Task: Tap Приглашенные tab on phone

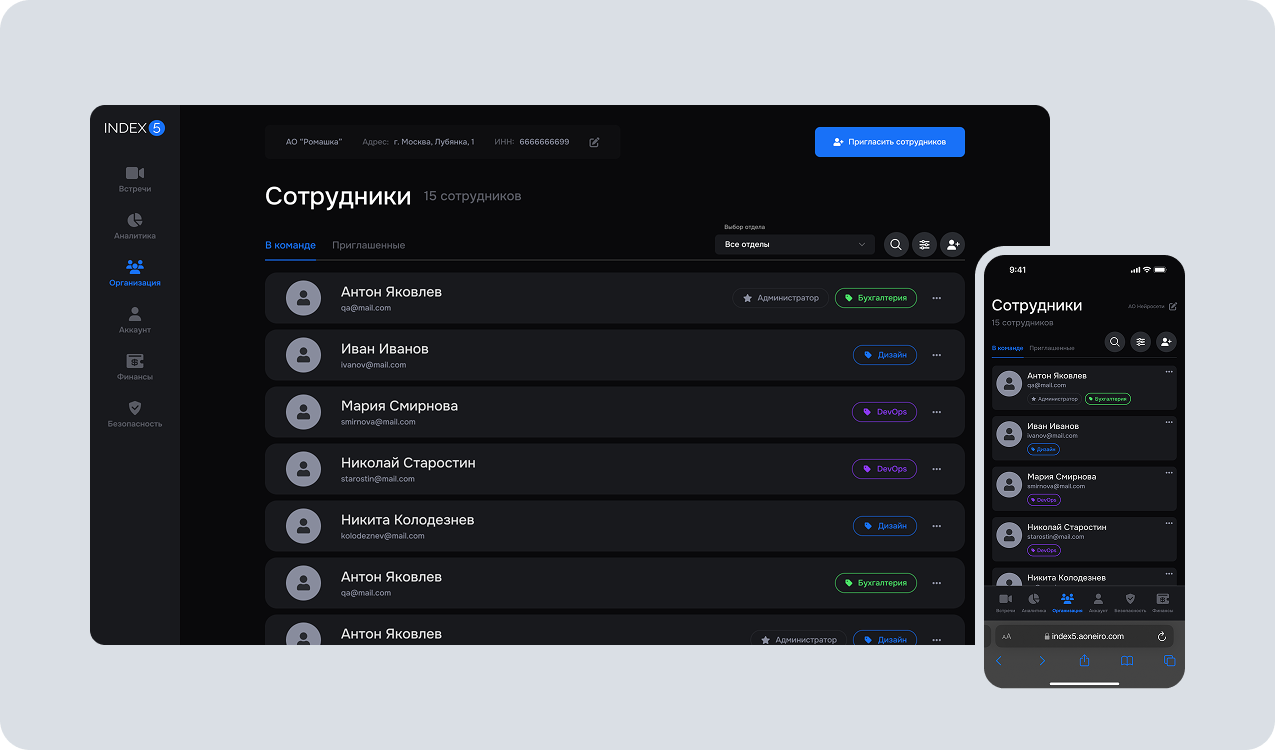Action: (x=1052, y=348)
